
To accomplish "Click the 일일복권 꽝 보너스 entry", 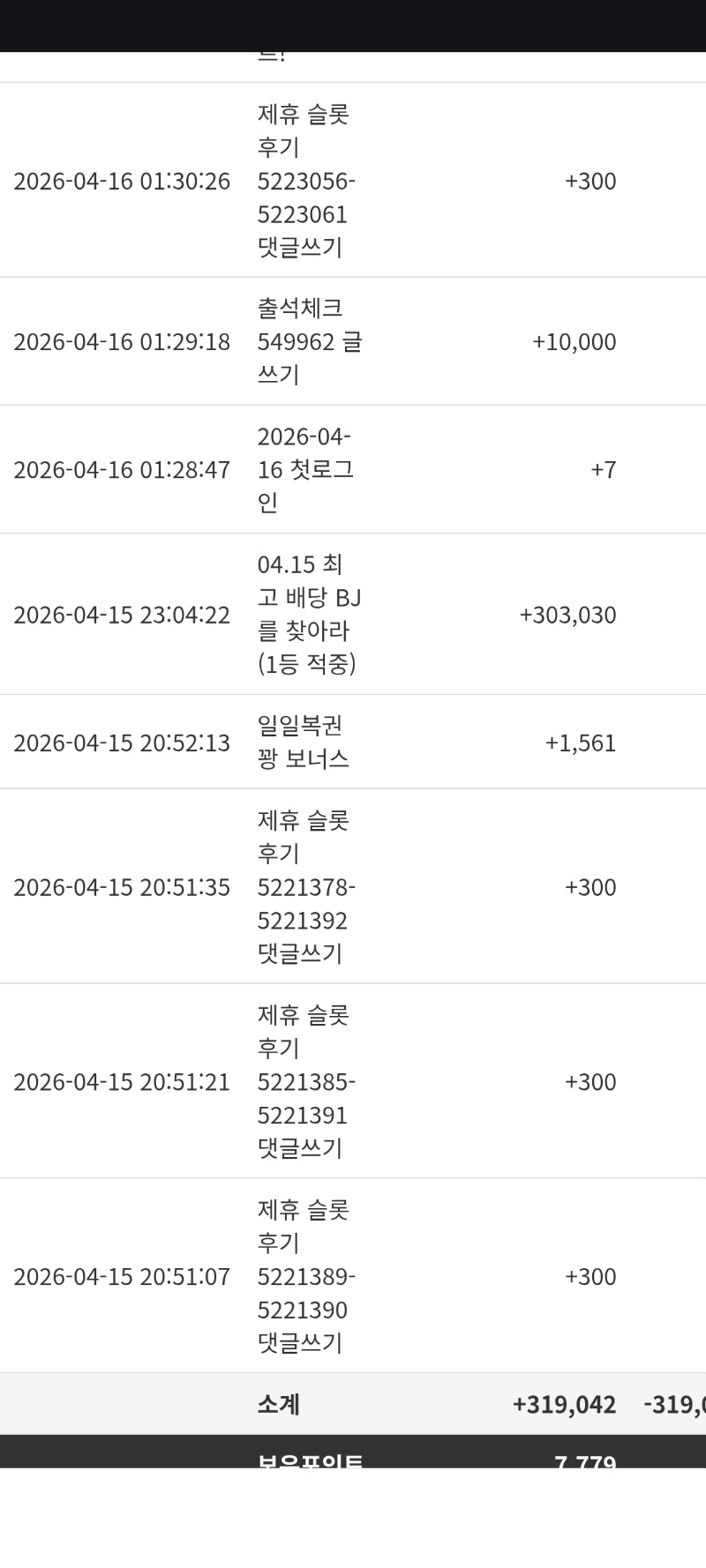I will point(303,742).
